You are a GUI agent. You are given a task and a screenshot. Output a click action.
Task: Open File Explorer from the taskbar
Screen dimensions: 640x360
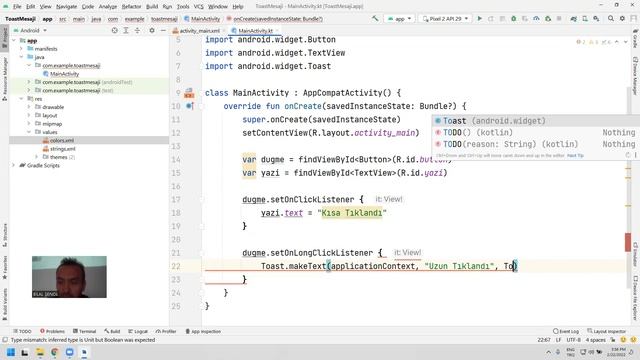pos(40,352)
